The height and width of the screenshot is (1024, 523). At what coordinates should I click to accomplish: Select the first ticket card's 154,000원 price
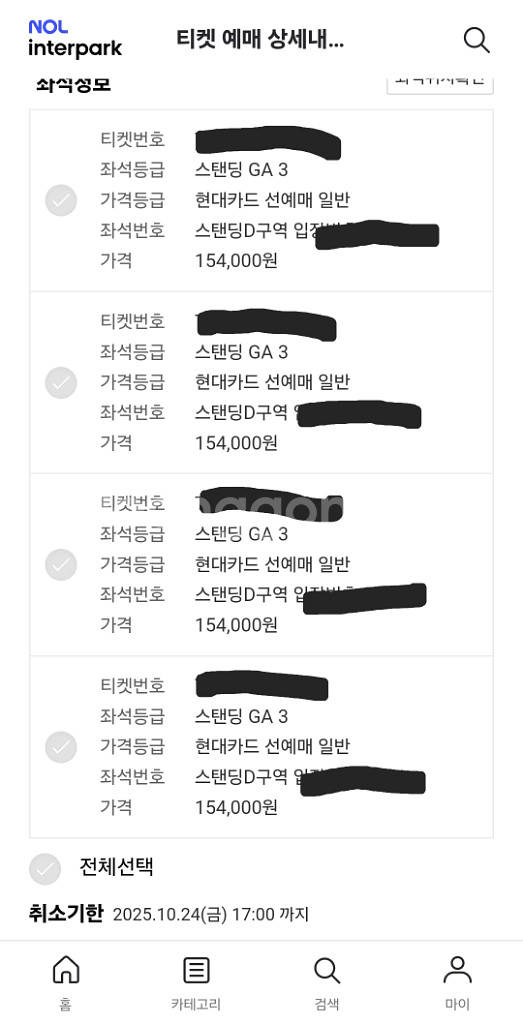coord(236,261)
